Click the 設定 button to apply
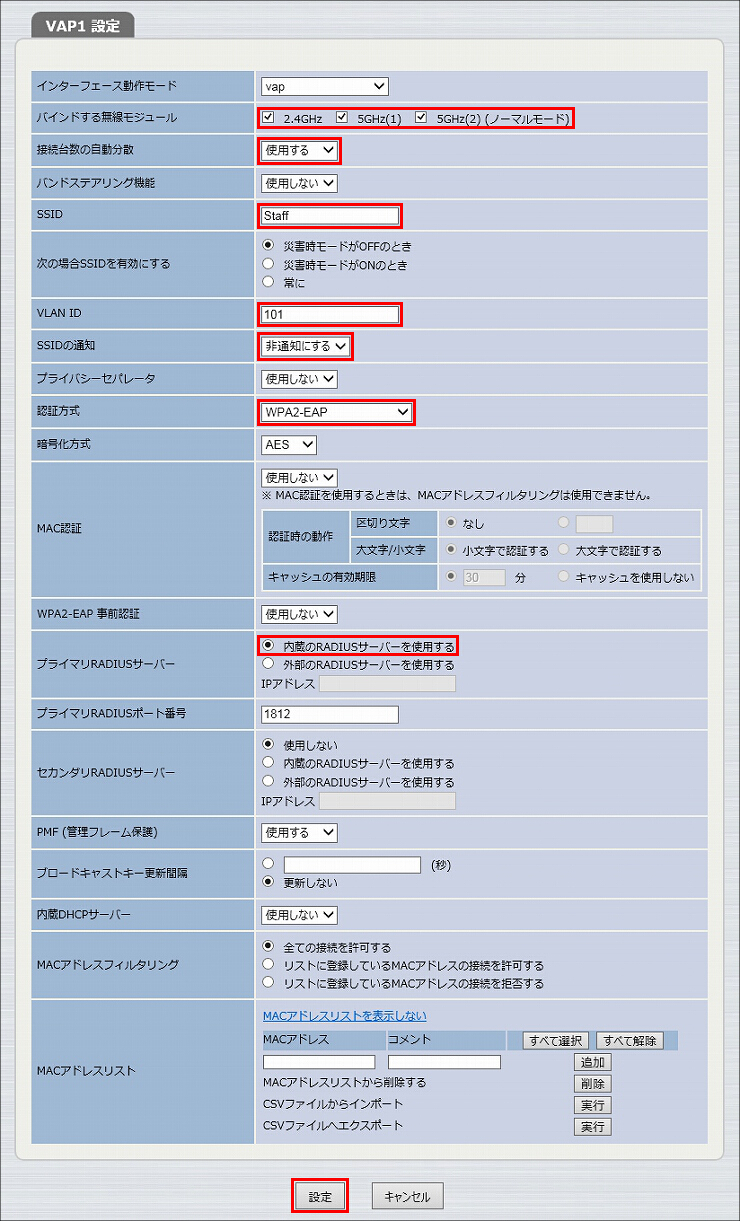Screen dimensions: 740x1221 click(320, 1196)
